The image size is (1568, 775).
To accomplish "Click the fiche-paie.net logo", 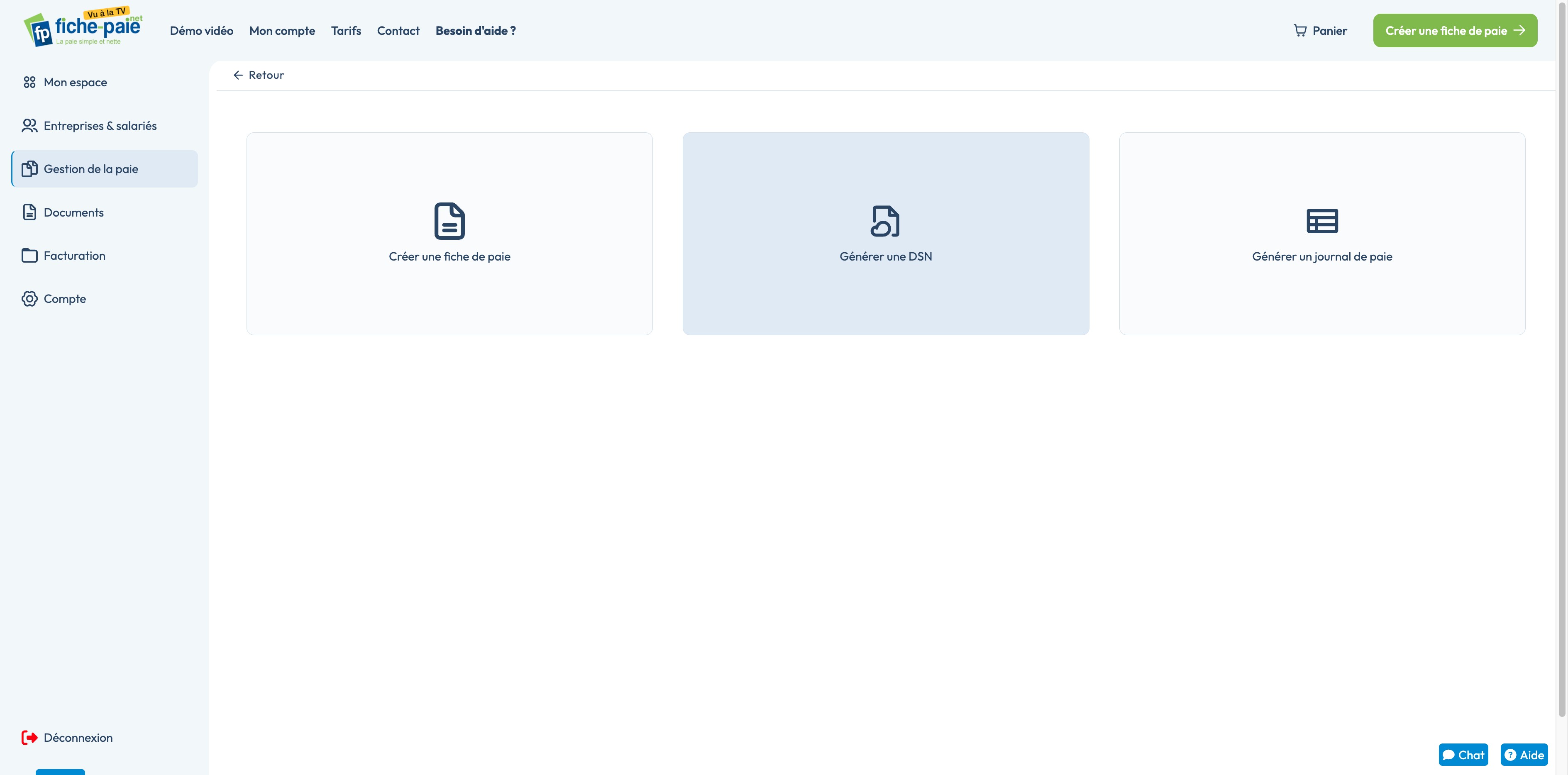I will point(83,28).
